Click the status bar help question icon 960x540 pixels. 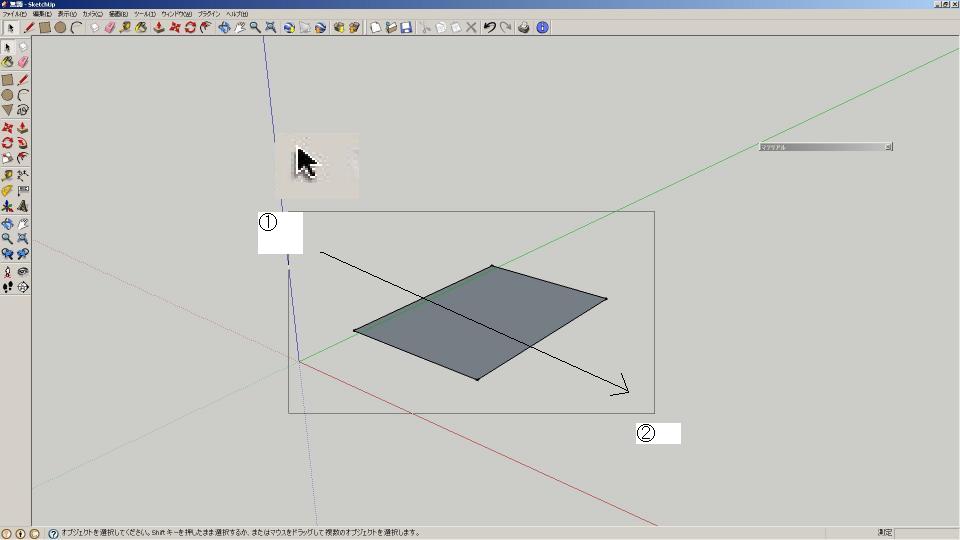tap(53, 534)
